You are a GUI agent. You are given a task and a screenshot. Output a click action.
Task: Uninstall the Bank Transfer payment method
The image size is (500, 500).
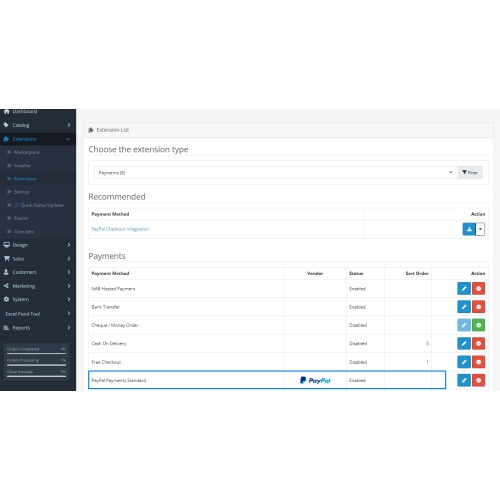click(x=478, y=307)
